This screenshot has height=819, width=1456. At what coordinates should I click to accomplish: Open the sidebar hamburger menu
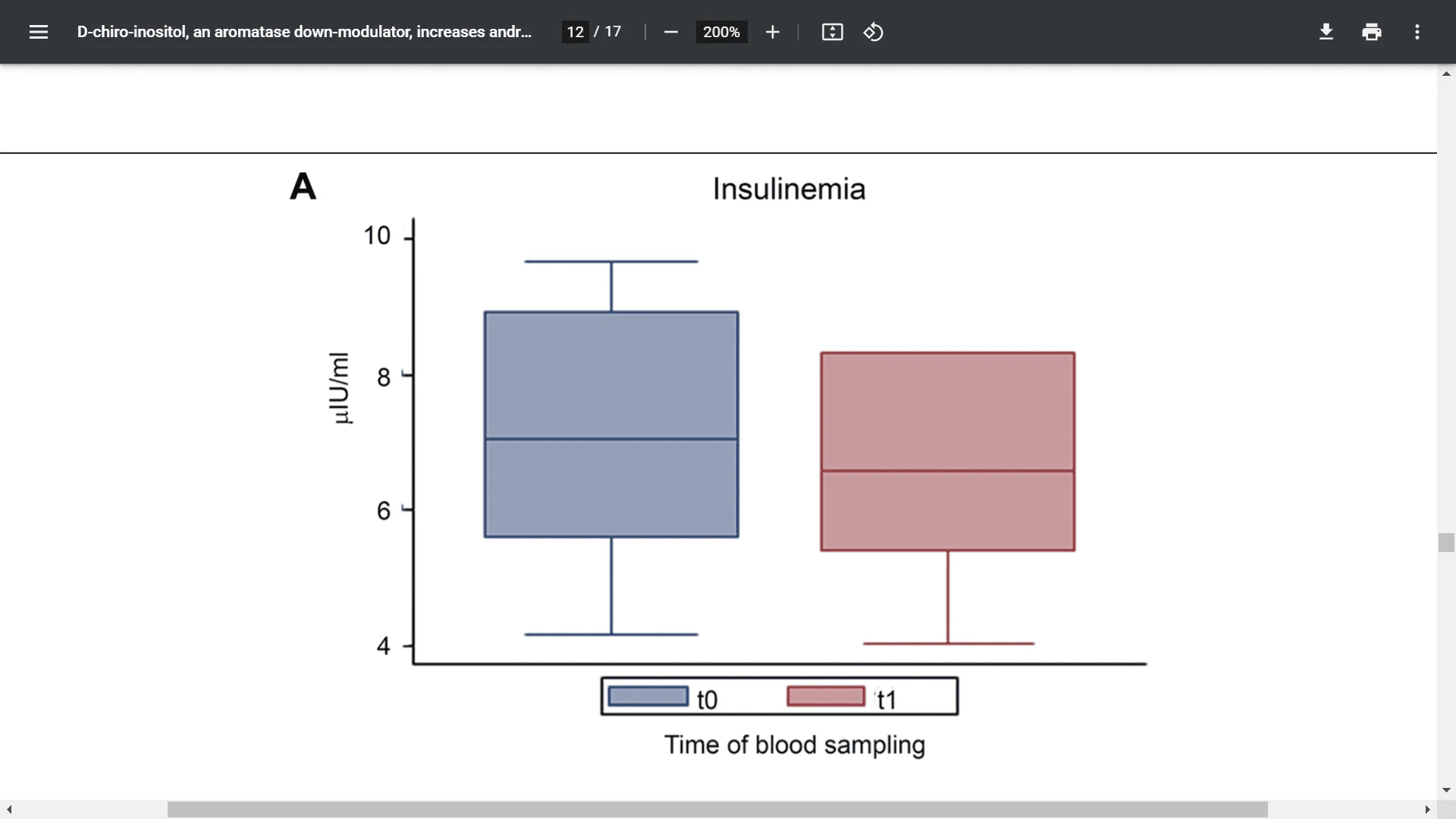point(39,32)
